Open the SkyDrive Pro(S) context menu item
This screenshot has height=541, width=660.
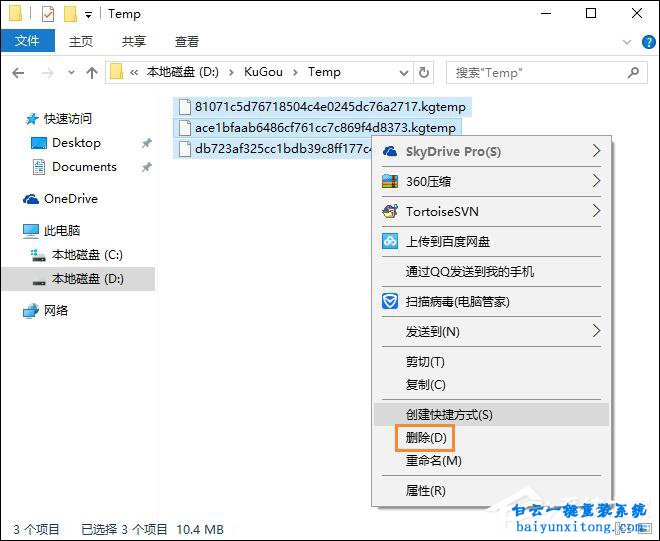tap(491, 151)
